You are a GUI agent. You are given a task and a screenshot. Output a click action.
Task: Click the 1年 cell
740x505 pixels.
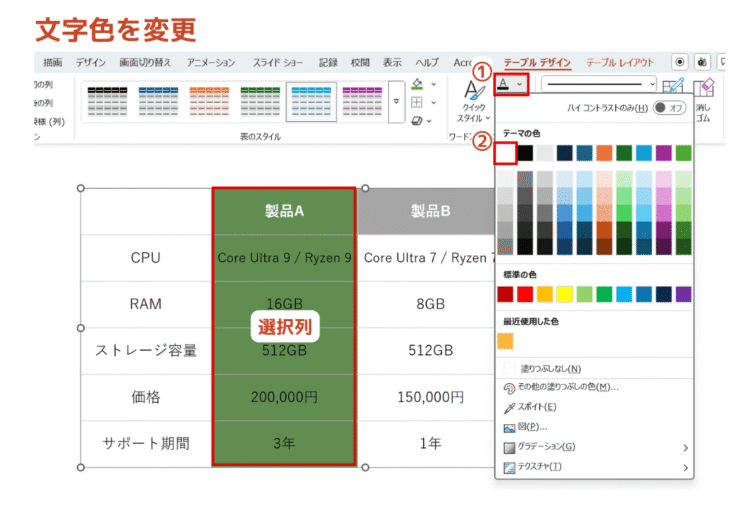426,444
